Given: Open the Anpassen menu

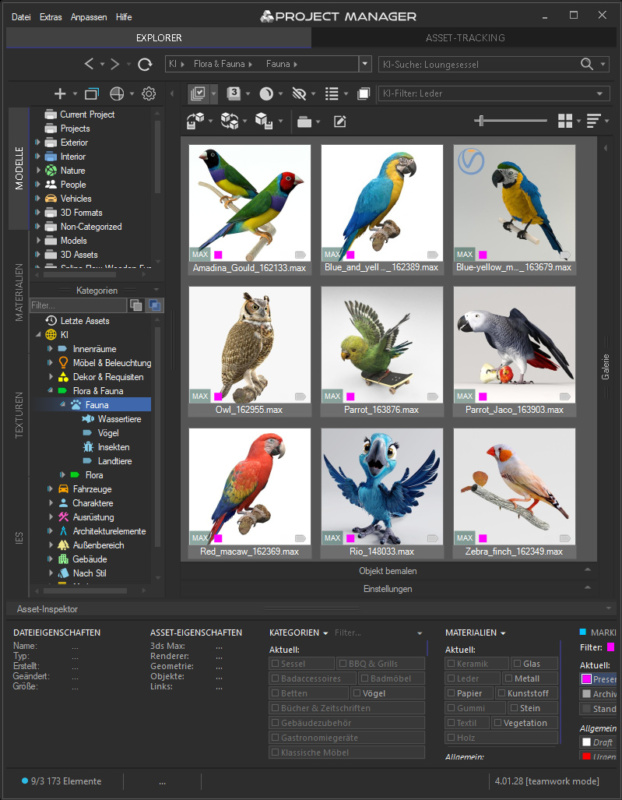Looking at the screenshot, I should 89,17.
